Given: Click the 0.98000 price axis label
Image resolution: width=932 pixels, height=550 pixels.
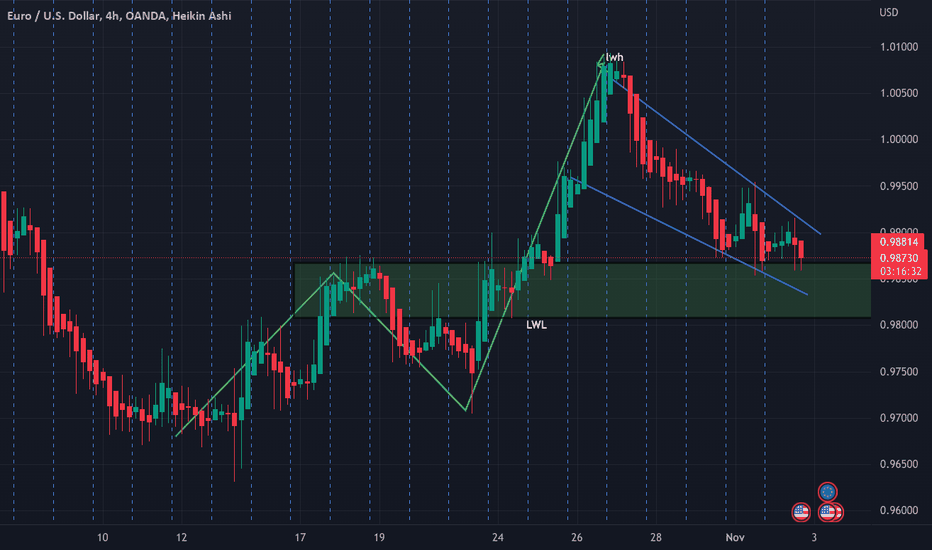Looking at the screenshot, I should 899,325.
